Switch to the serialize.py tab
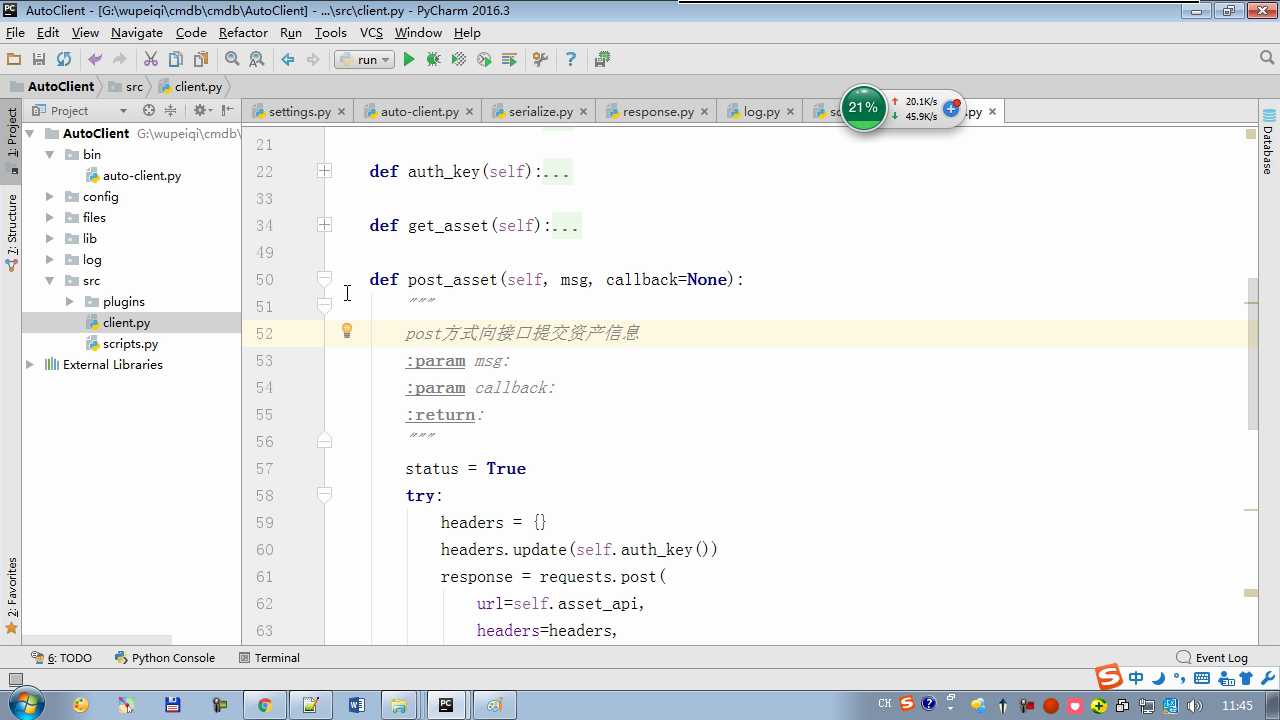Viewport: 1280px width, 720px height. pyautogui.click(x=540, y=112)
